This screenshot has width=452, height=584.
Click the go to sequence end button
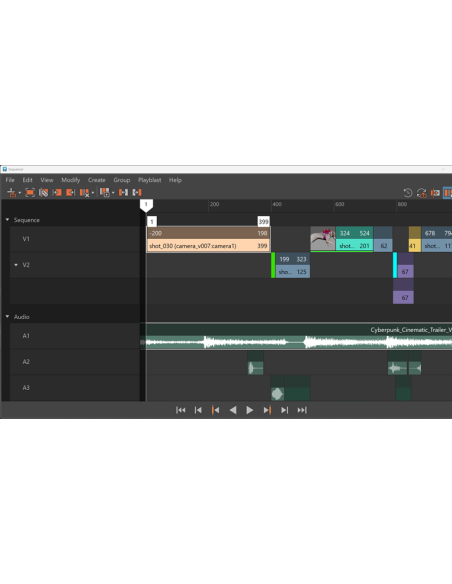(302, 410)
